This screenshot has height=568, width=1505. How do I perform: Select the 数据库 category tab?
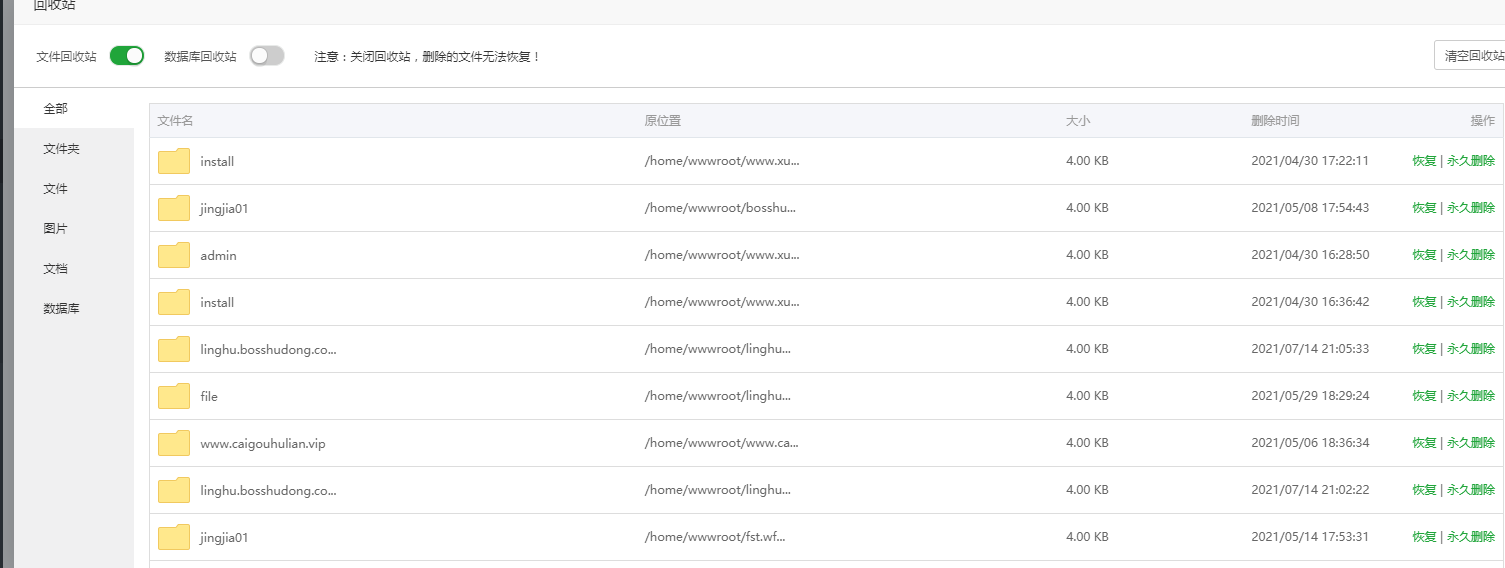coord(61,309)
